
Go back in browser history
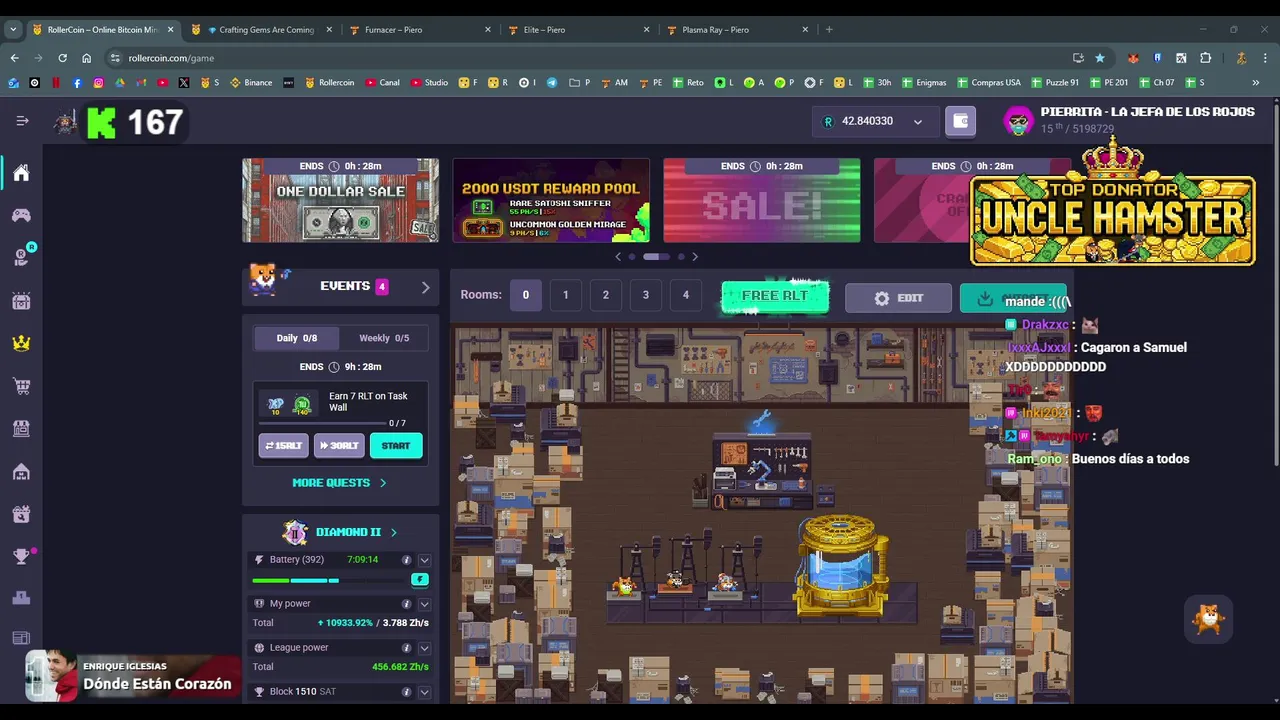coord(14,58)
